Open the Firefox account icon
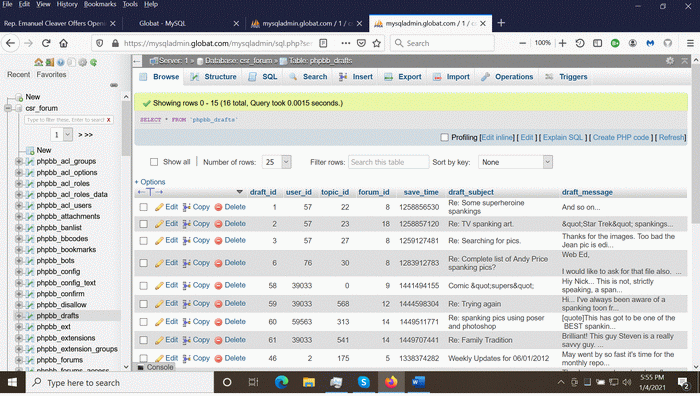This screenshot has height=396, width=700. tap(633, 43)
